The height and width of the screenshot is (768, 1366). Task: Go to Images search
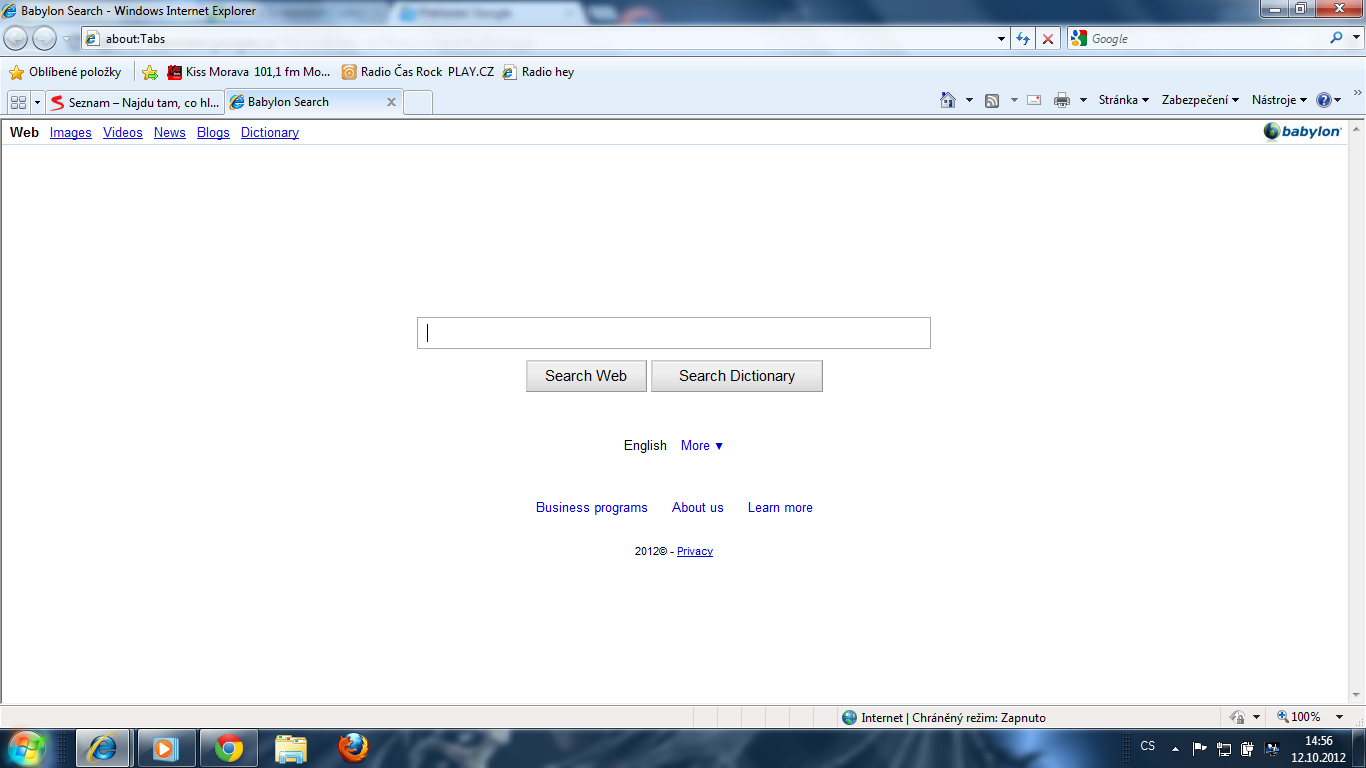(x=71, y=132)
